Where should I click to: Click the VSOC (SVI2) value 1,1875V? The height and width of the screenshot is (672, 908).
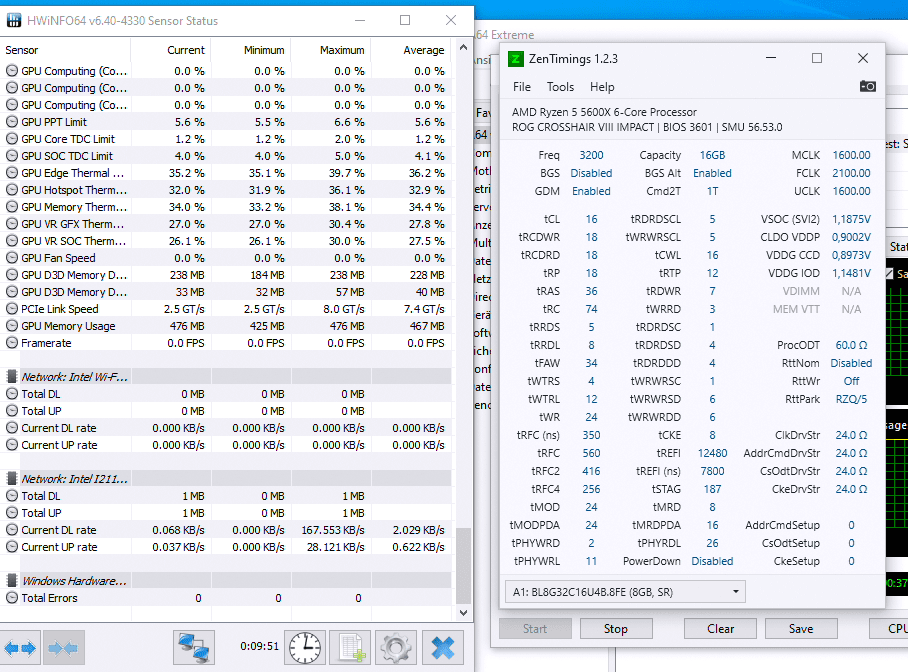click(851, 219)
